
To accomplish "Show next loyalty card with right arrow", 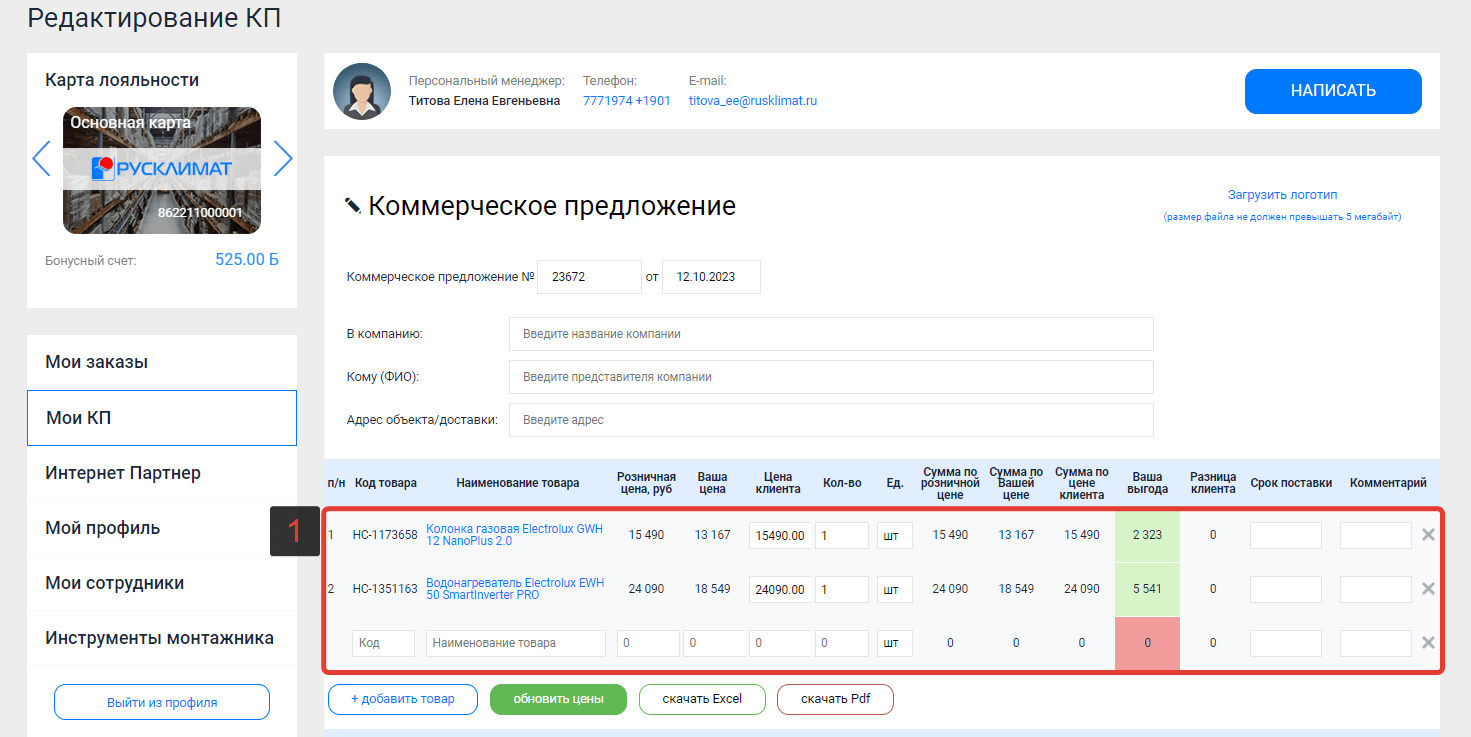I will point(283,158).
